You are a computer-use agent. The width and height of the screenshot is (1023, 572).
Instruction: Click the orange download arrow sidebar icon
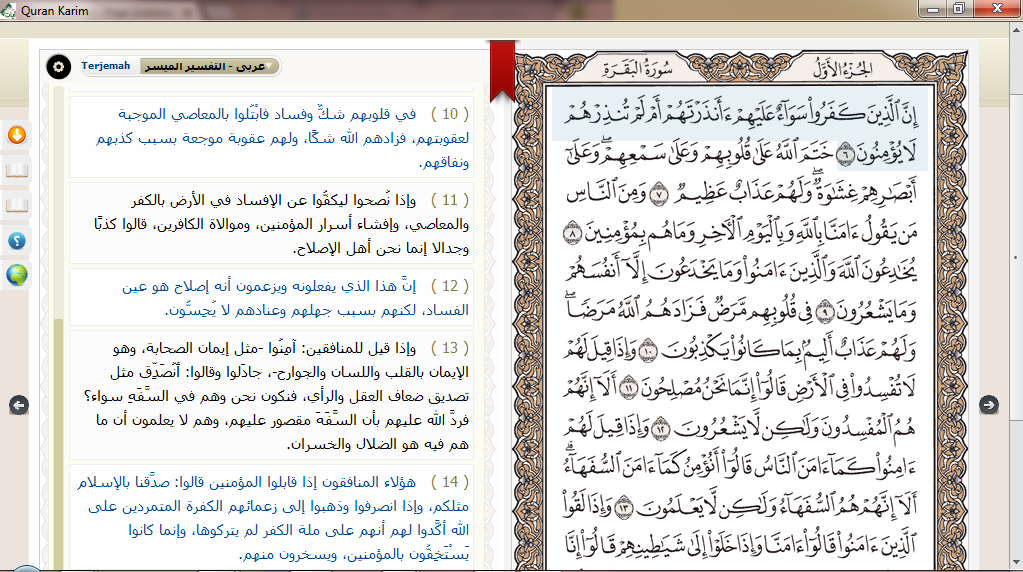point(16,135)
